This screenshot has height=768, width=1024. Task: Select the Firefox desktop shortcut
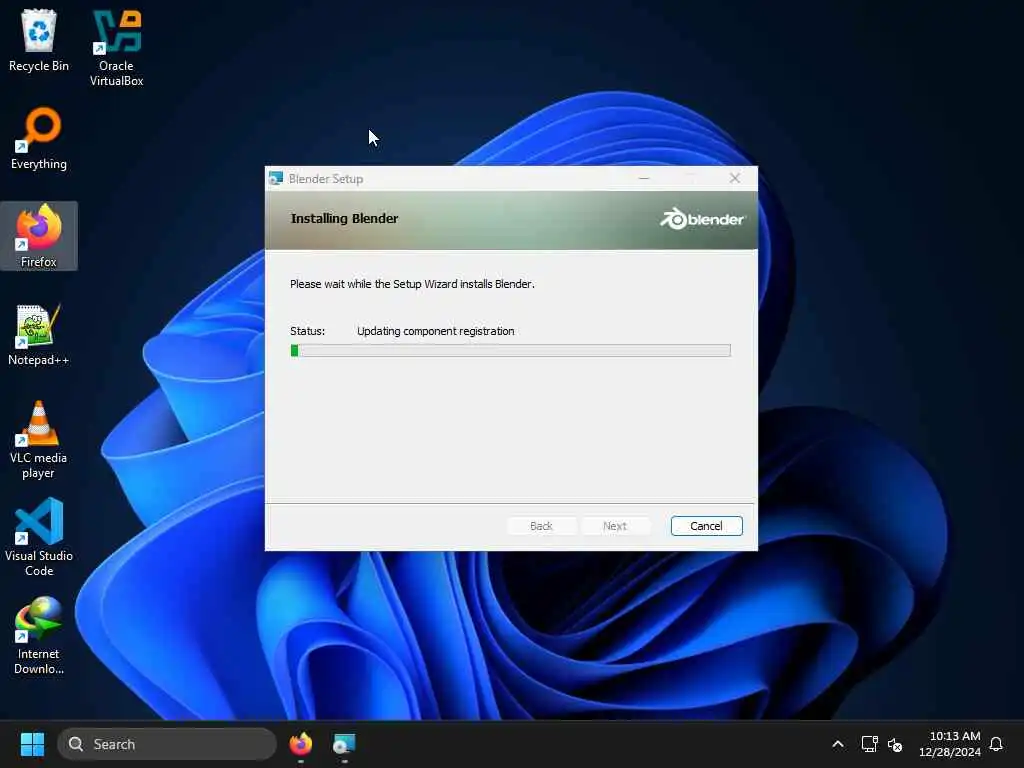click(39, 236)
